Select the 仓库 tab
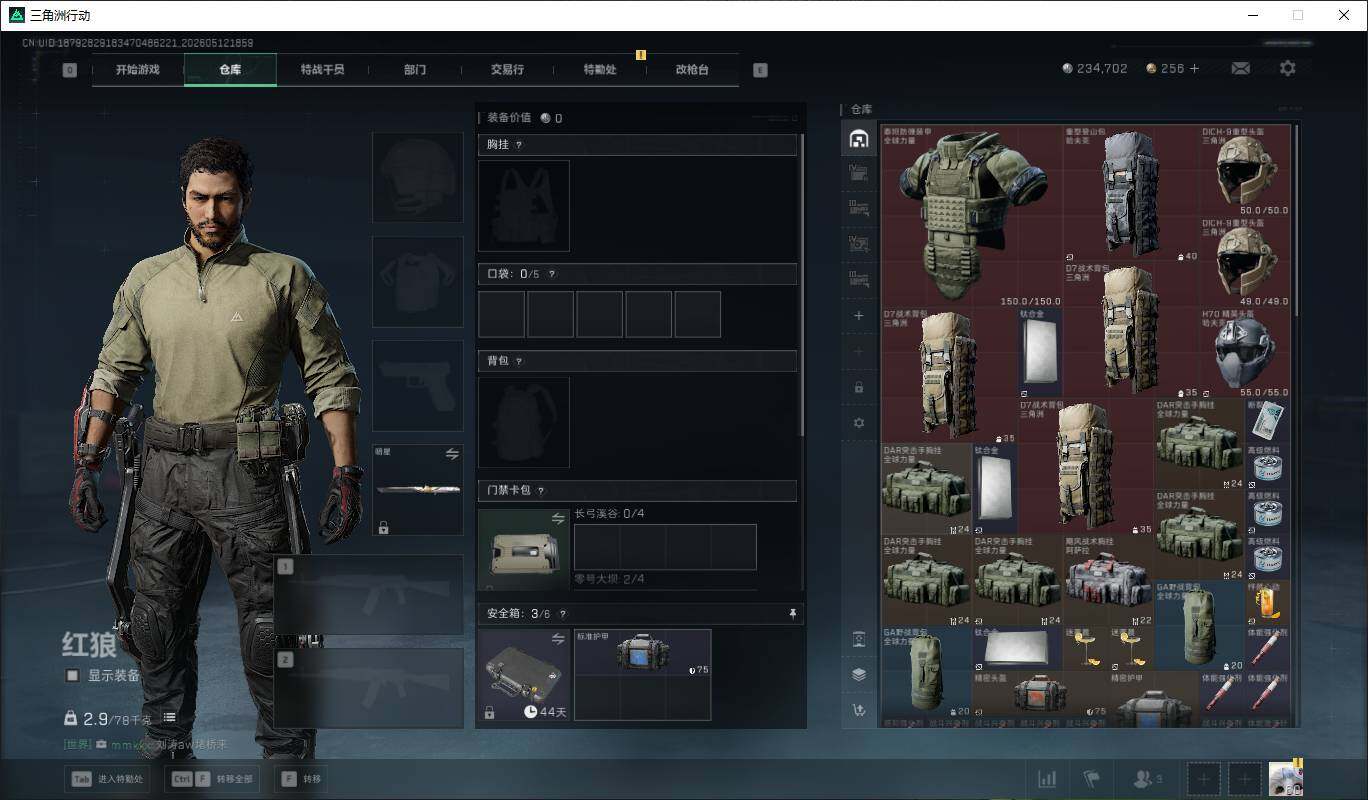The height and width of the screenshot is (800, 1368). 230,70
